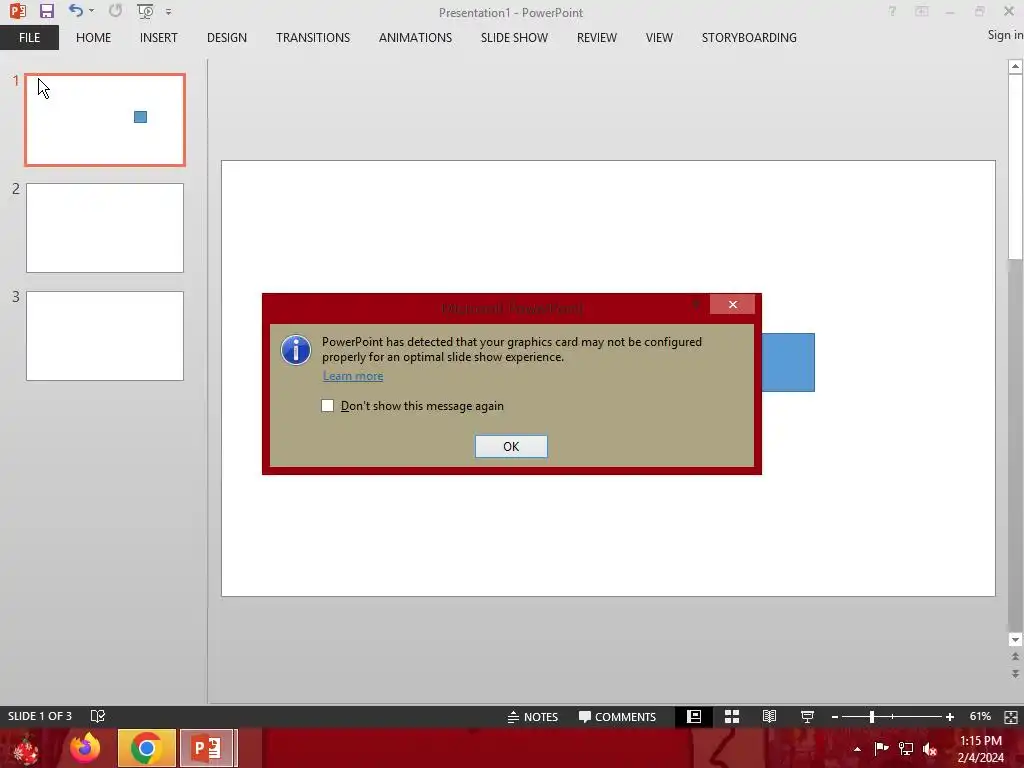This screenshot has width=1024, height=768.
Task: Click the vertical scrollbar down arrow
Action: pyautogui.click(x=1015, y=640)
